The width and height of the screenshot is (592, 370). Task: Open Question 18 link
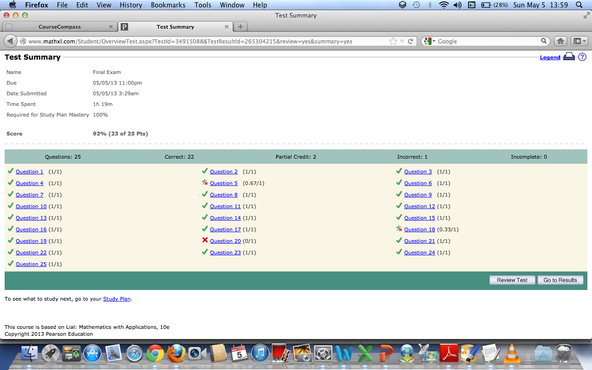click(419, 229)
